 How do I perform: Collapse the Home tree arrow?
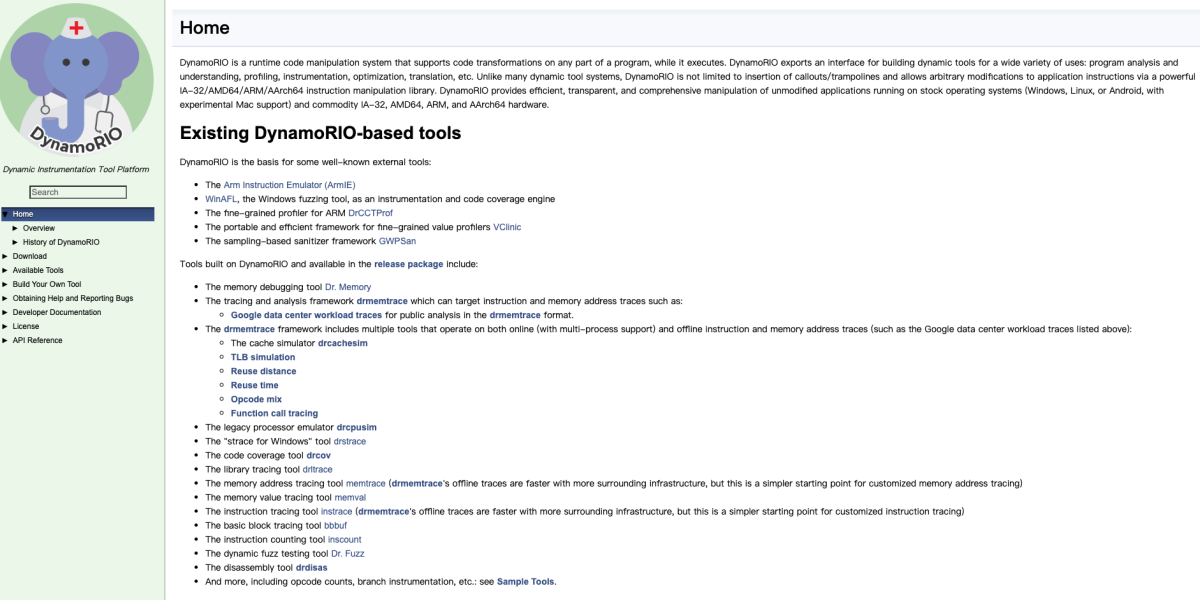pos(5,214)
